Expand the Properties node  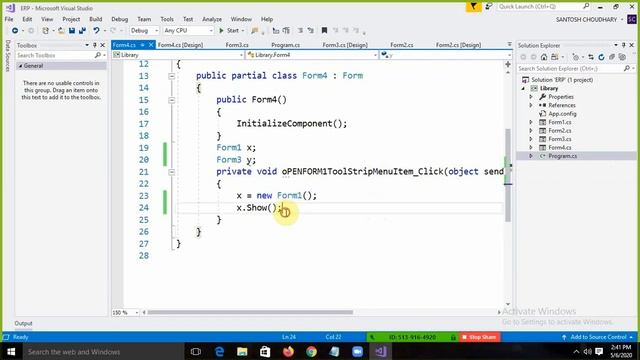click(531, 97)
